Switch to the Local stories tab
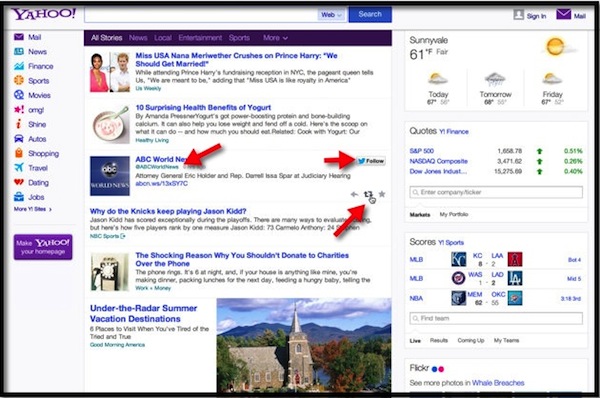Viewport: 600px width, 398px height. [163, 38]
